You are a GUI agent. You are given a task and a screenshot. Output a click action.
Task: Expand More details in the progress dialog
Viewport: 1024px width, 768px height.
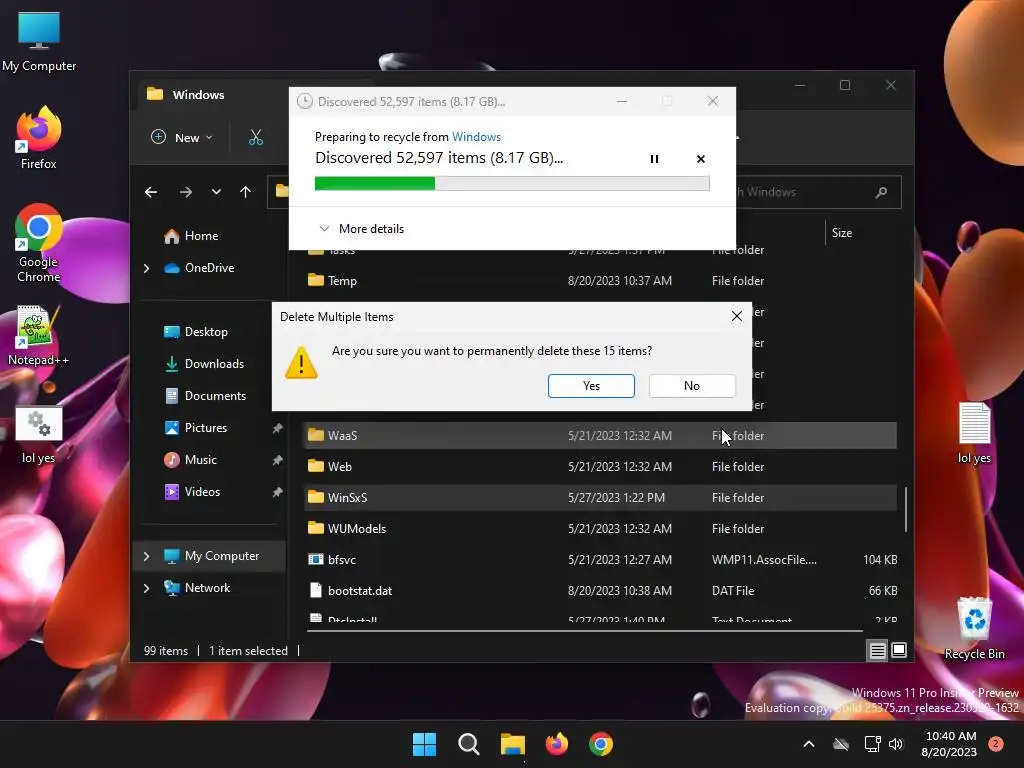tap(361, 229)
